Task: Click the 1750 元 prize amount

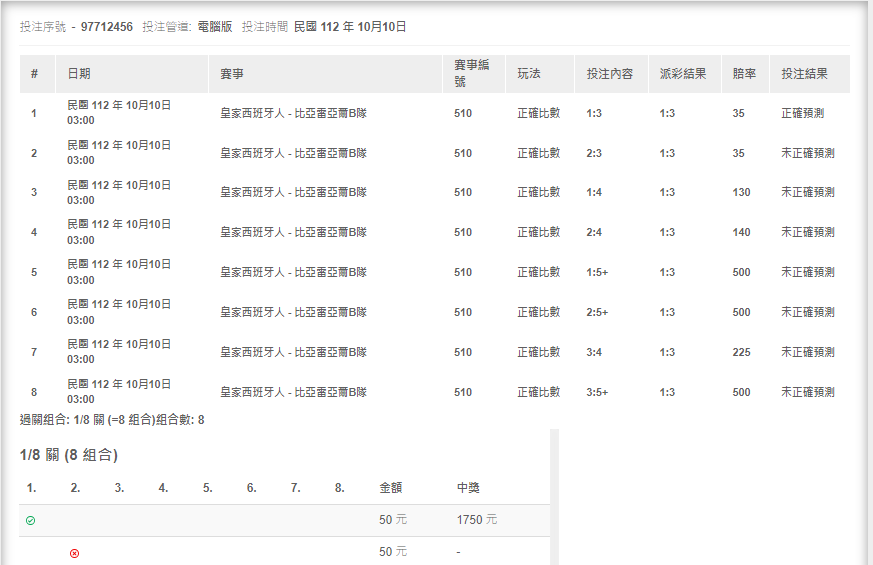Action: click(477, 520)
